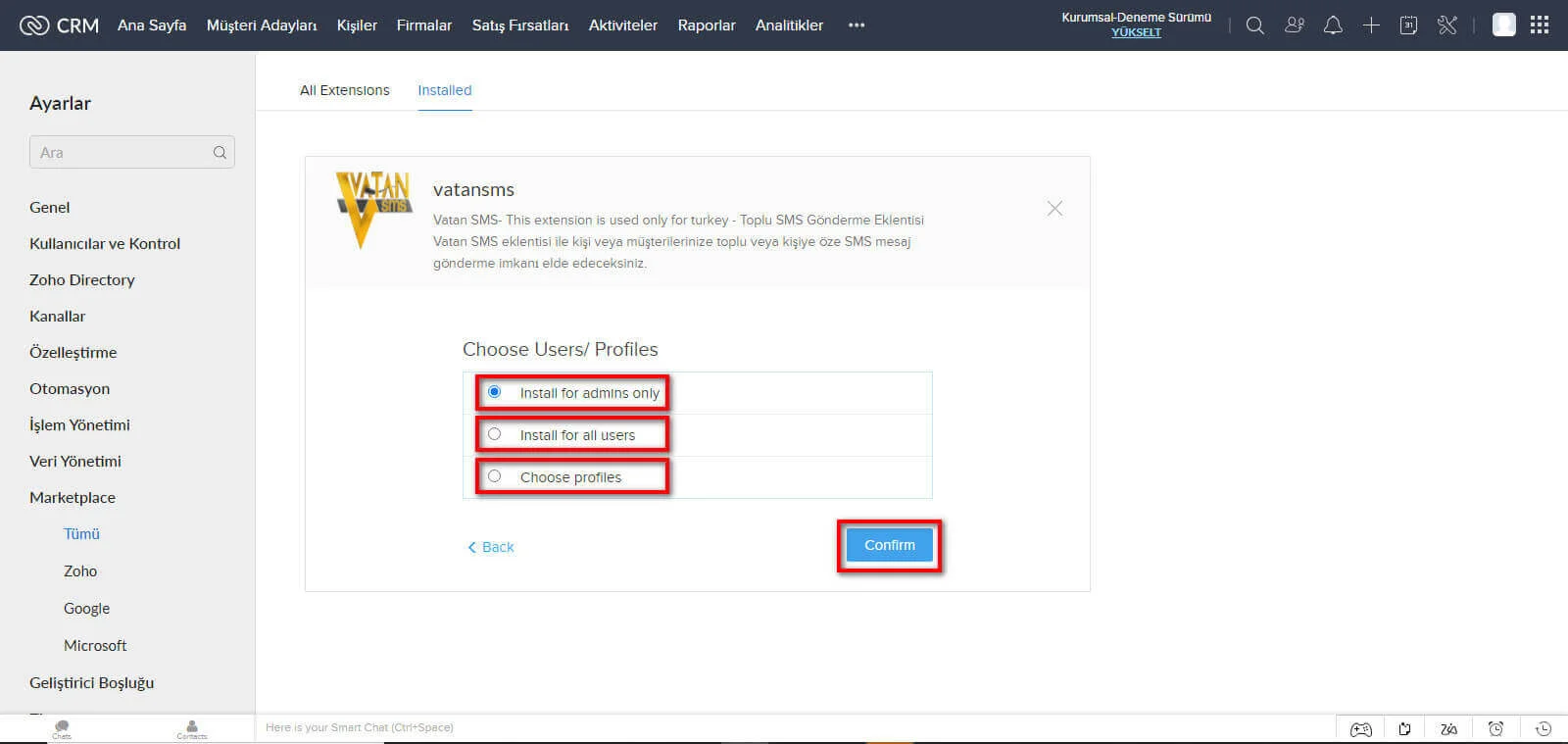Click the alarm clock icon in bottom bar
The image size is (1568, 744).
pyautogui.click(x=1495, y=728)
